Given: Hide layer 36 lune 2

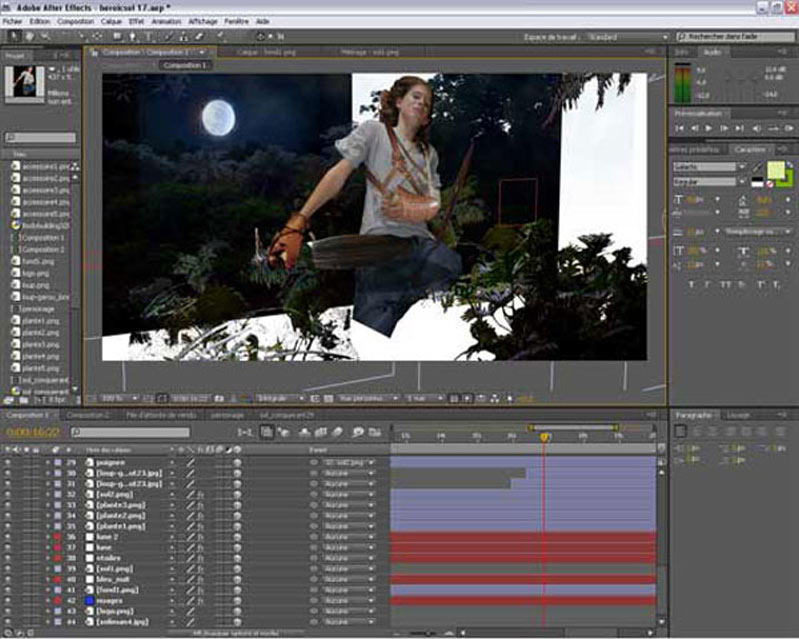Looking at the screenshot, I should coord(8,537).
